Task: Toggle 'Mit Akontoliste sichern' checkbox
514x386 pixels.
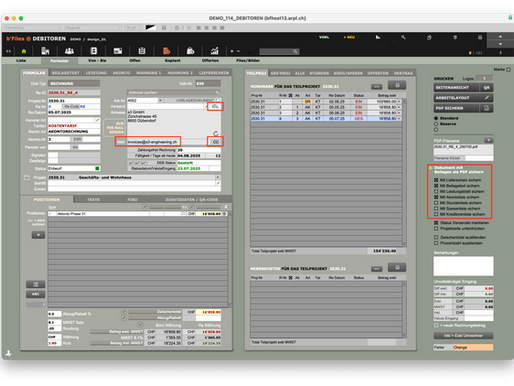Action: tap(436, 197)
